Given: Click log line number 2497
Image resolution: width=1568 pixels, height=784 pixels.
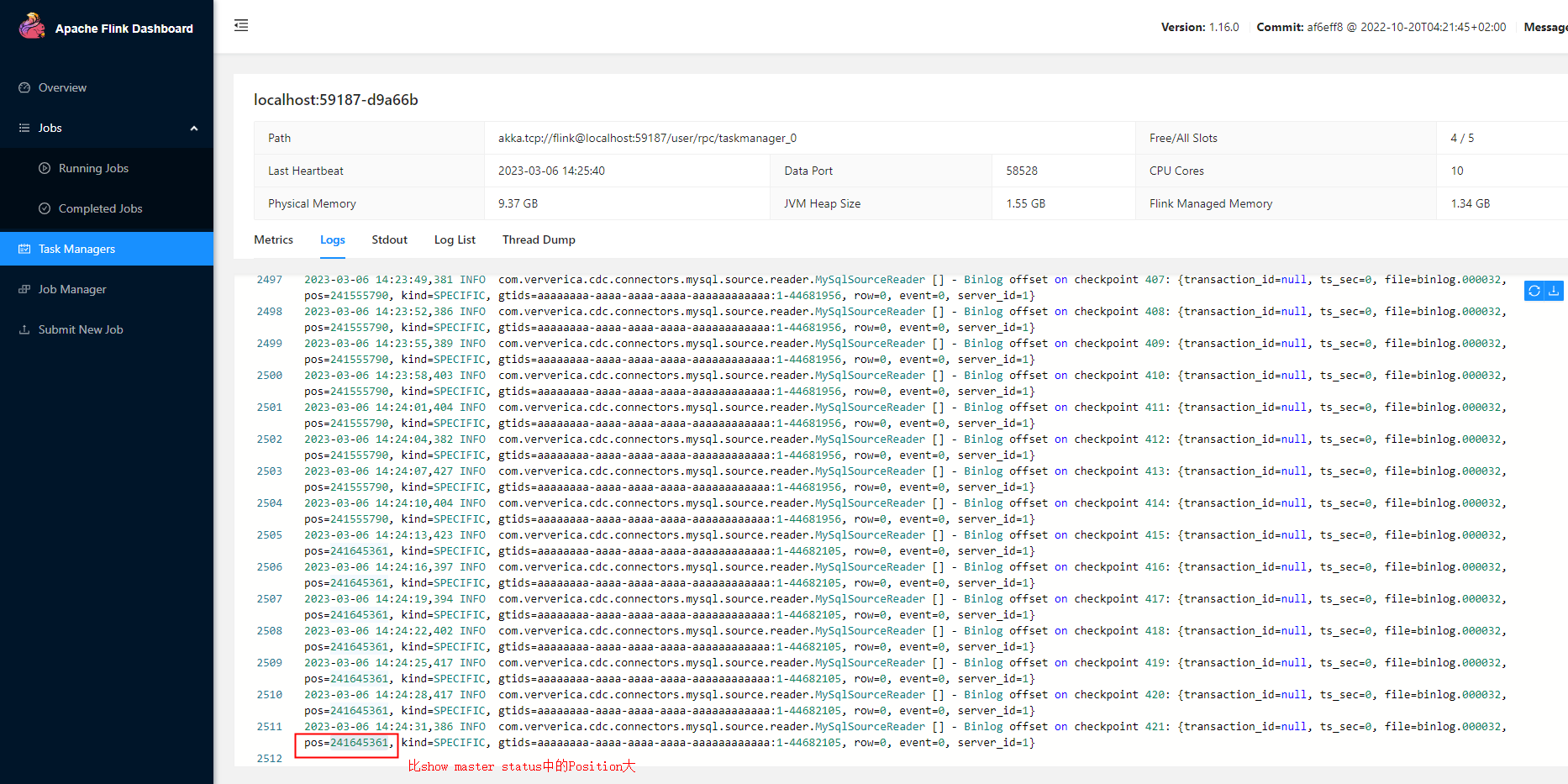Looking at the screenshot, I should (270, 280).
